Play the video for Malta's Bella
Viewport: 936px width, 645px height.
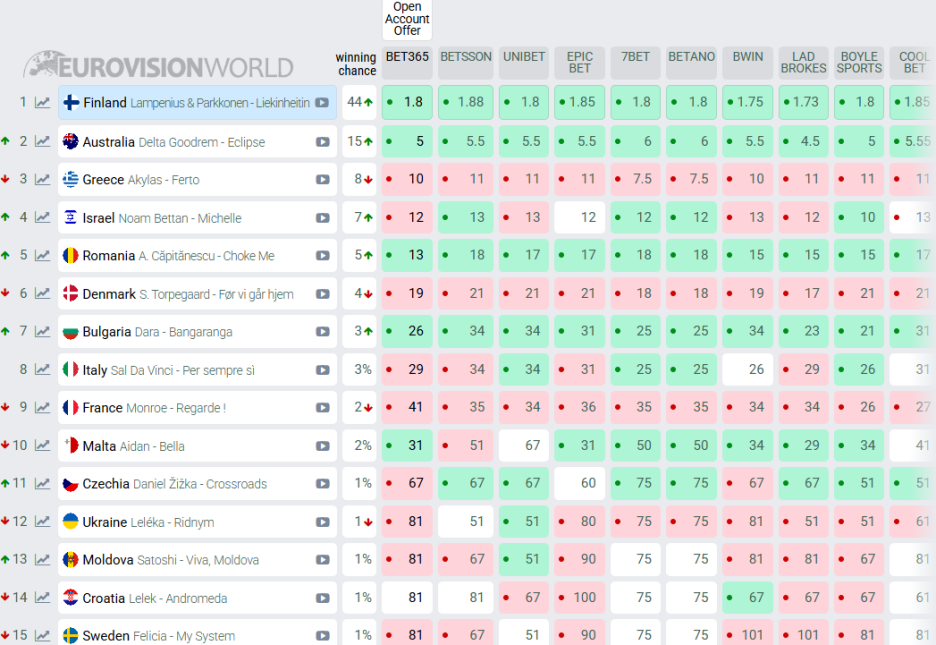322,446
